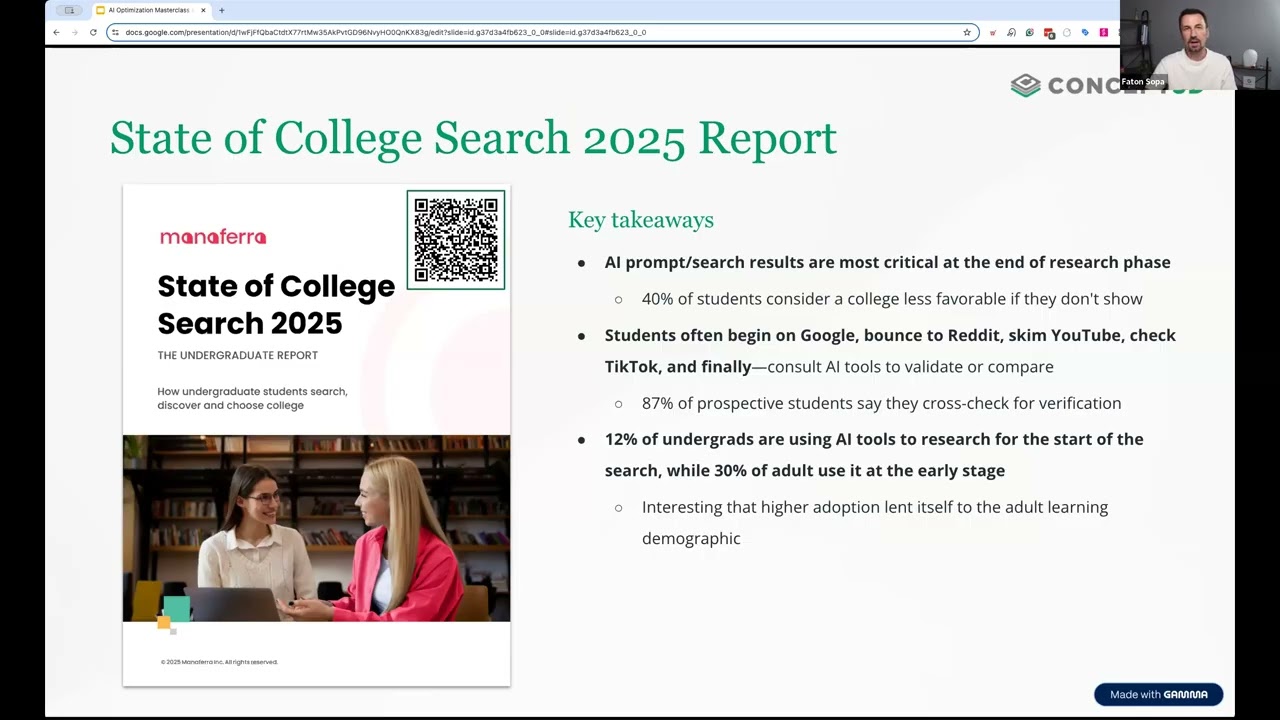The width and height of the screenshot is (1280, 720).
Task: Close the AI Optimization Masterclass tab
Action: pyautogui.click(x=203, y=10)
